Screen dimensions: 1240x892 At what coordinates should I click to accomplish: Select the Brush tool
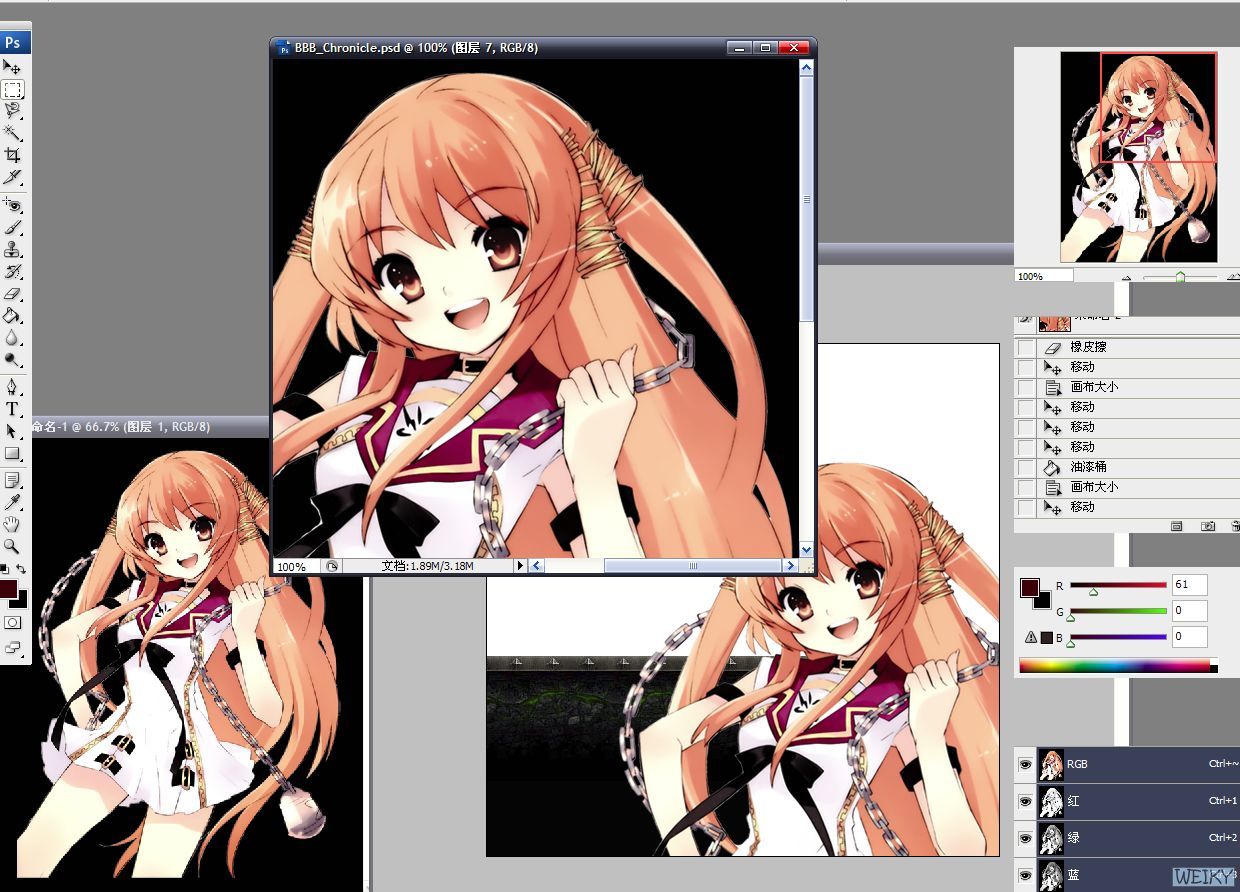click(13, 228)
